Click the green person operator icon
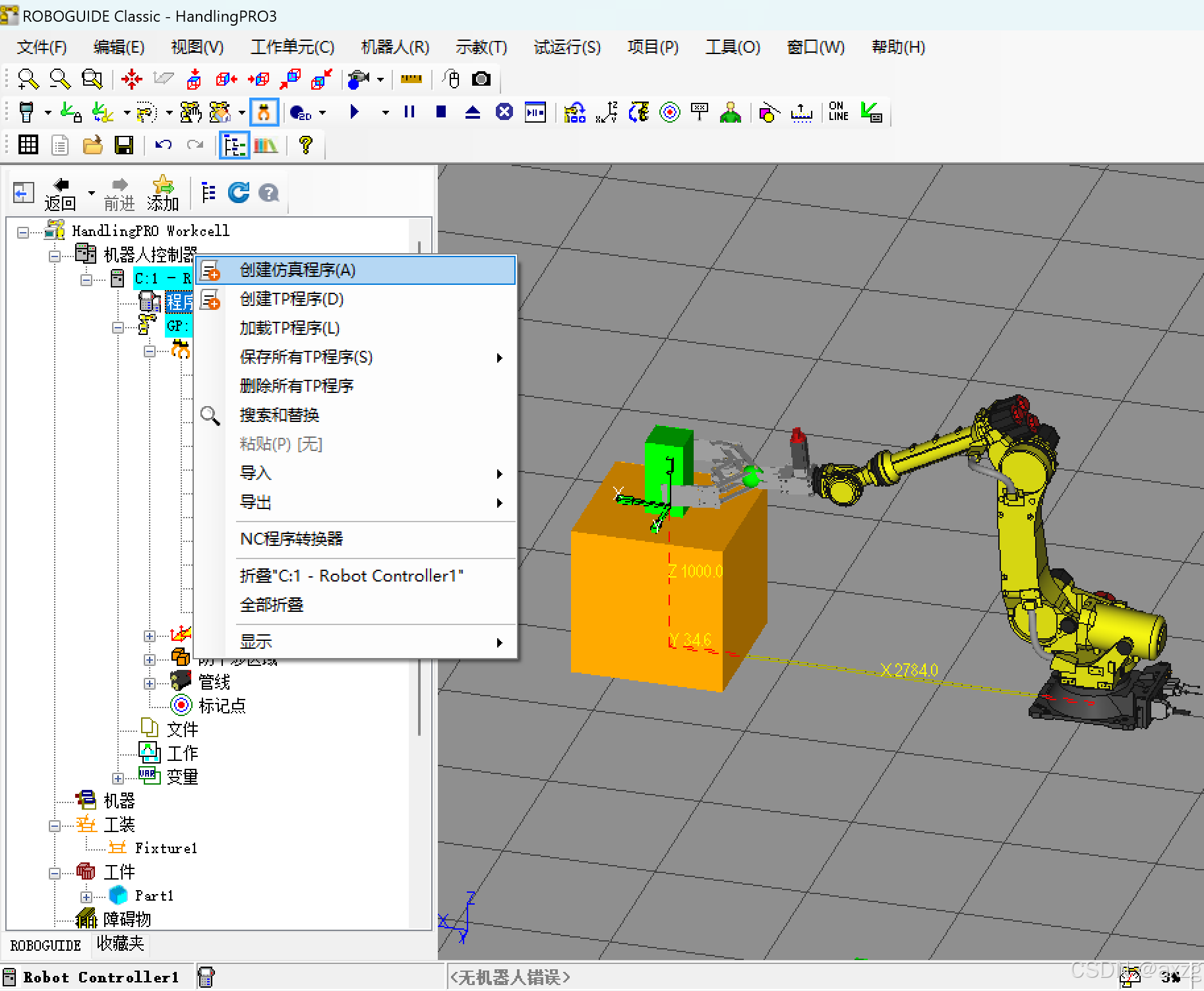This screenshot has height=991, width=1204. 731,112
